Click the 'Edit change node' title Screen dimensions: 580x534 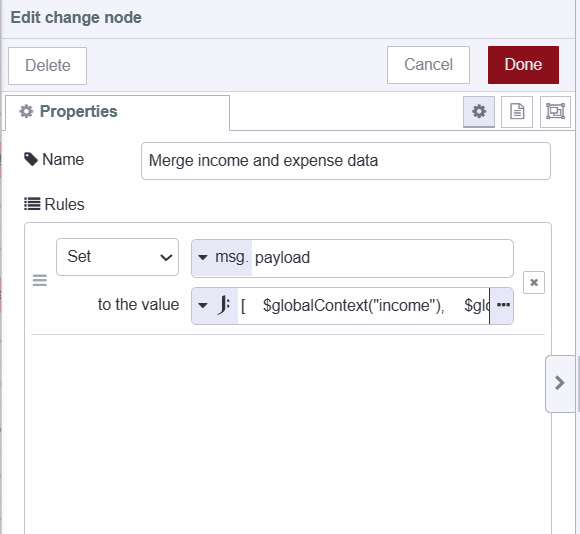click(x=76, y=17)
